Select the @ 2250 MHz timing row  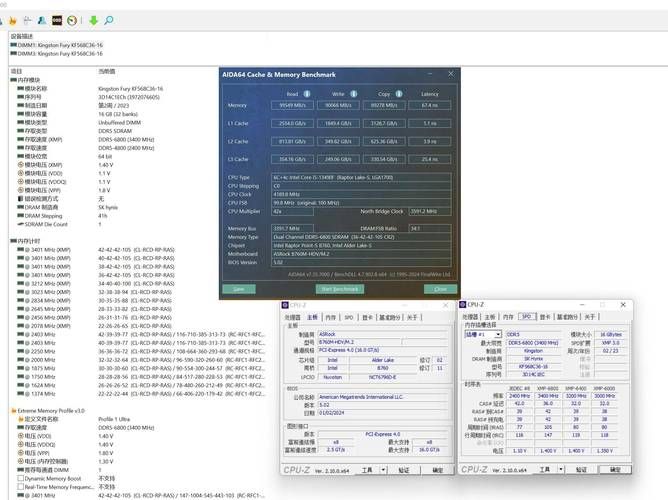[x=141, y=351]
